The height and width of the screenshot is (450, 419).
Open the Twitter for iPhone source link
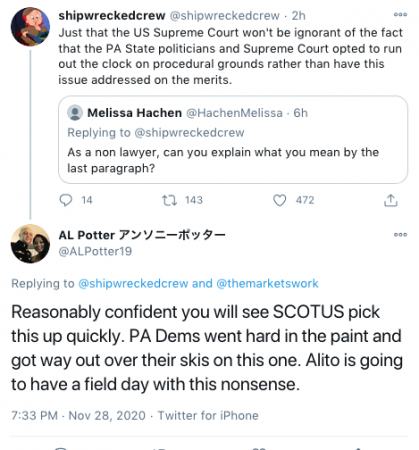[208, 416]
